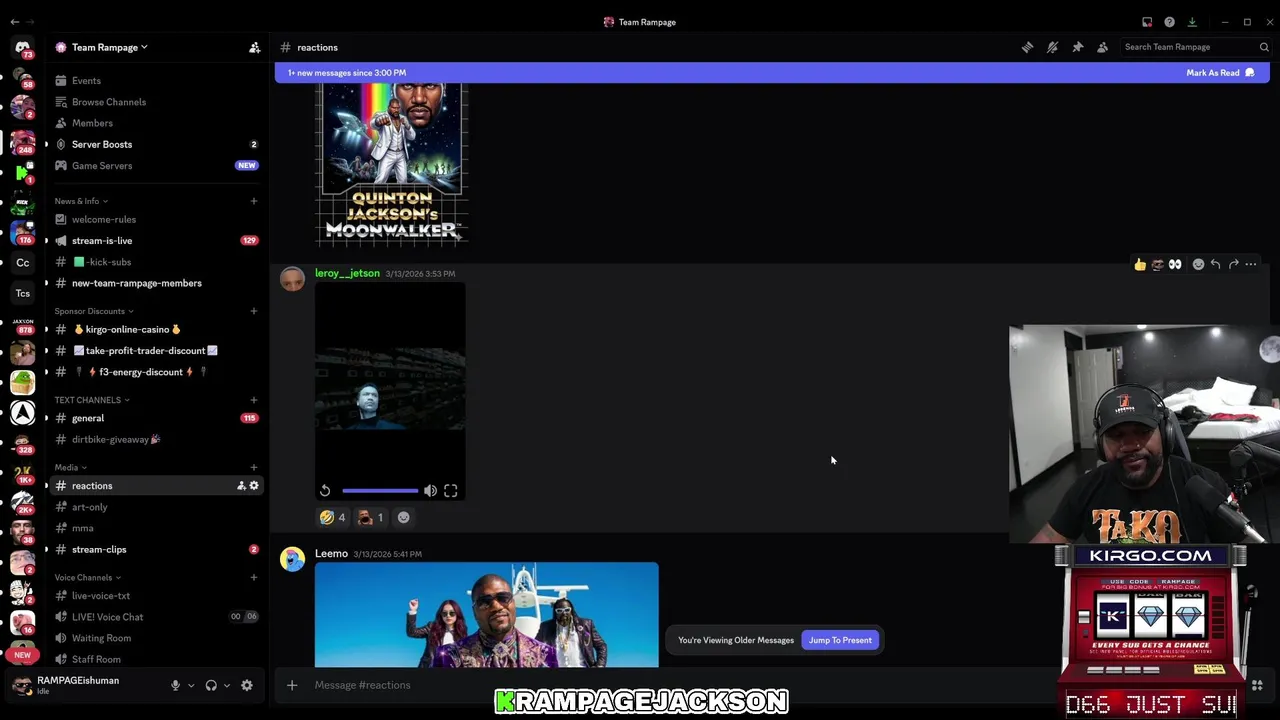The height and width of the screenshot is (720, 1280).
Task: Add a reaction below leroy__jetson's video
Action: [x=404, y=517]
